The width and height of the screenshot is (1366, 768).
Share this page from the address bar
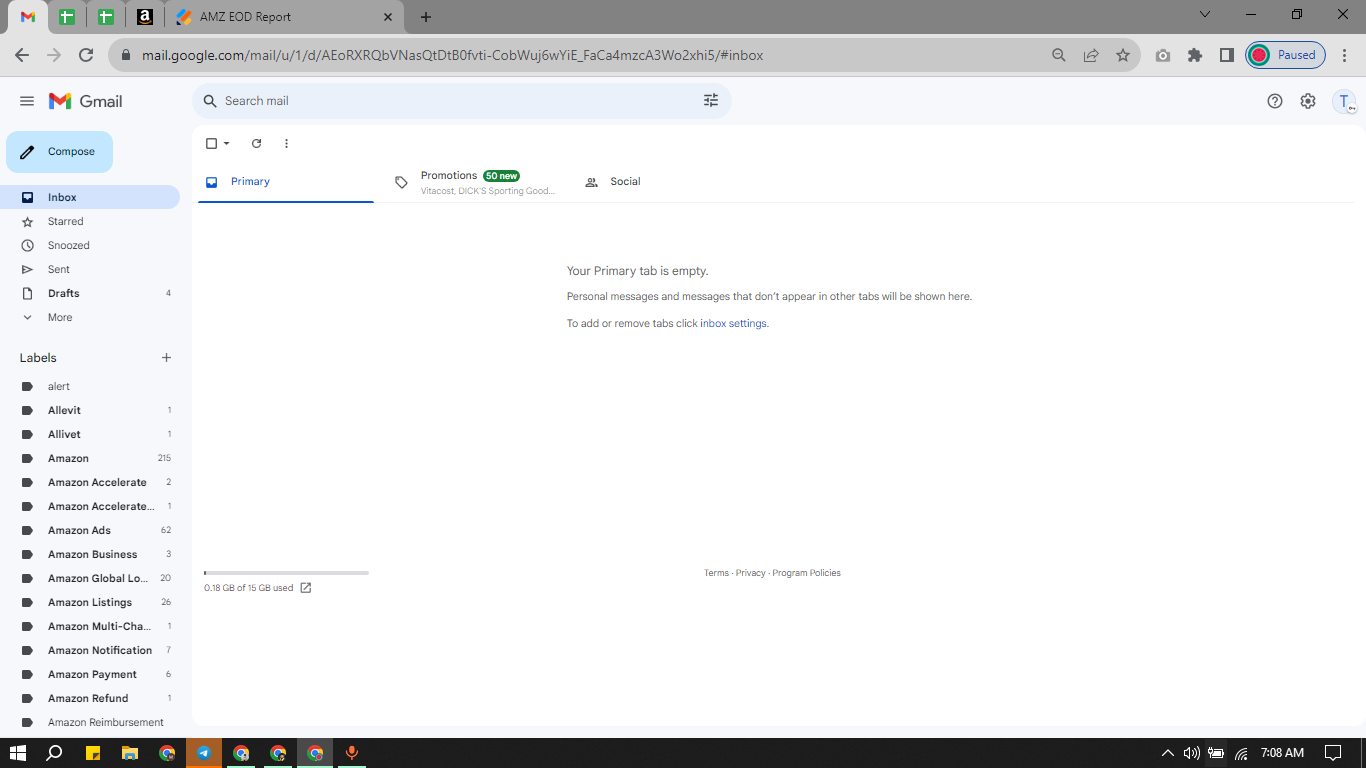[x=1091, y=55]
